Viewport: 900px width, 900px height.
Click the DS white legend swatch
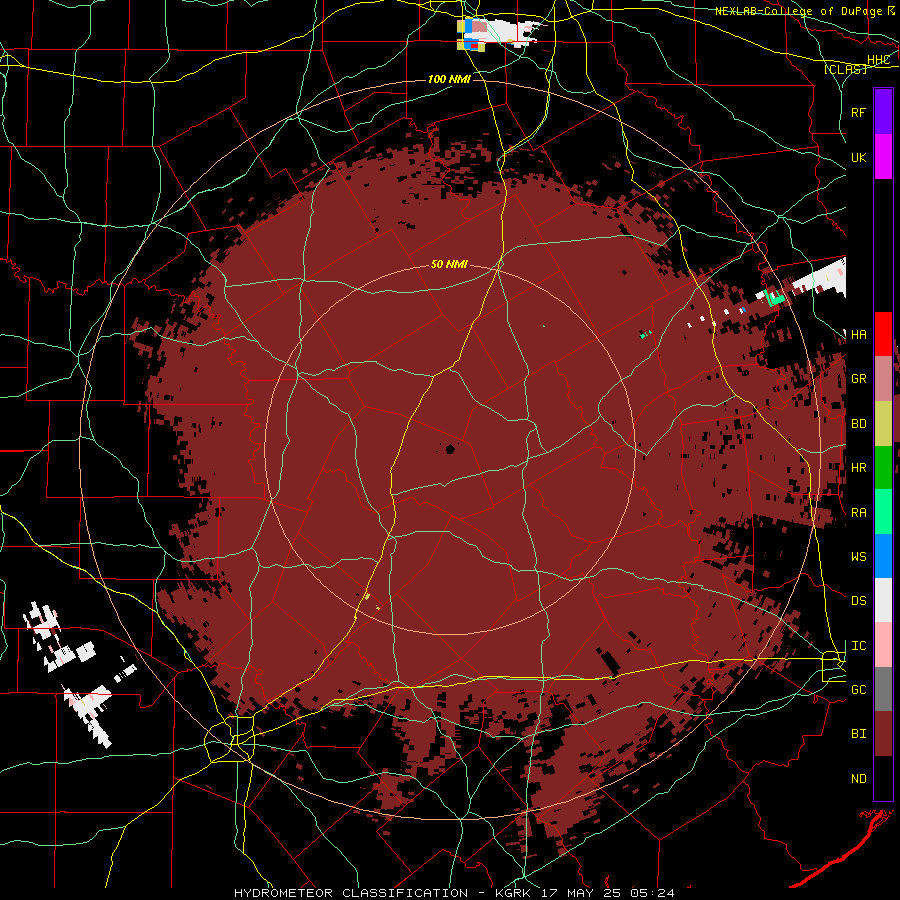point(883,600)
